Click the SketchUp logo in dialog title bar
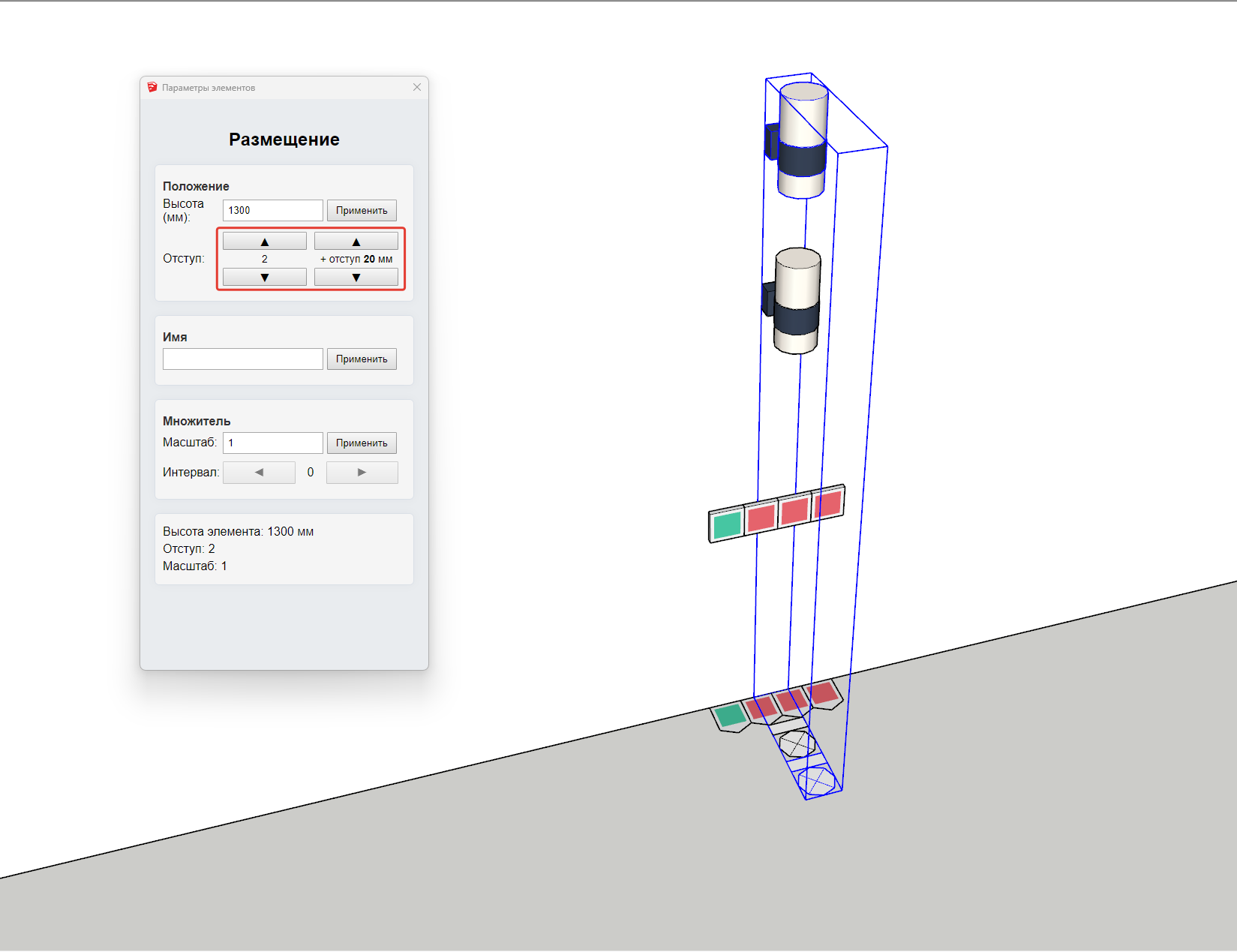The width and height of the screenshot is (1237, 952). tap(152, 88)
